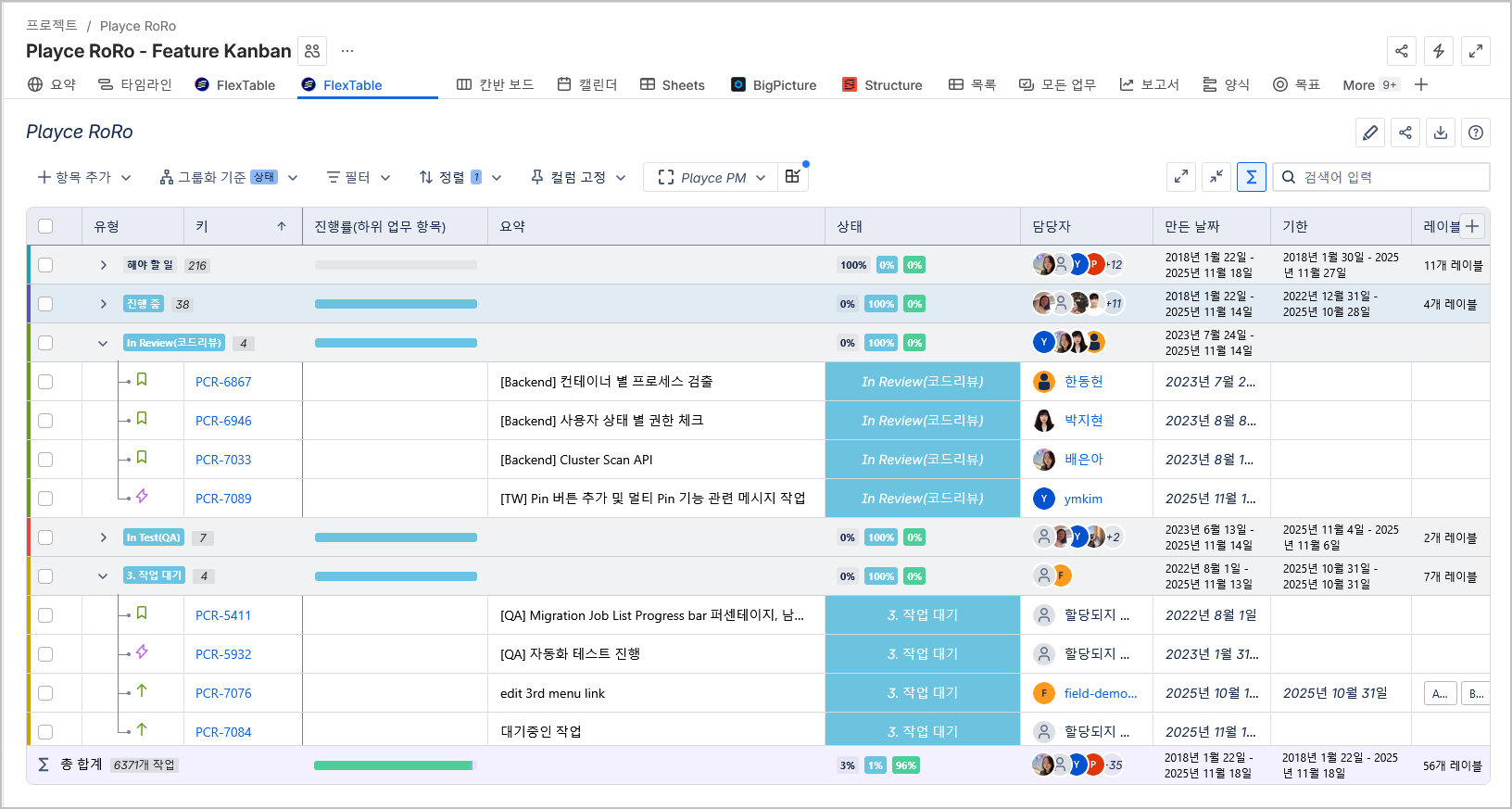Click the ascending sort arrow in 키 column
This screenshot has width=1512, height=809.
coord(282,226)
